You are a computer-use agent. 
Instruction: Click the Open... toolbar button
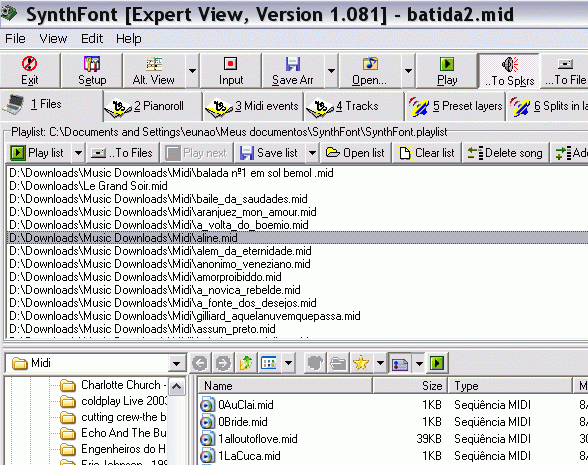click(x=370, y=71)
